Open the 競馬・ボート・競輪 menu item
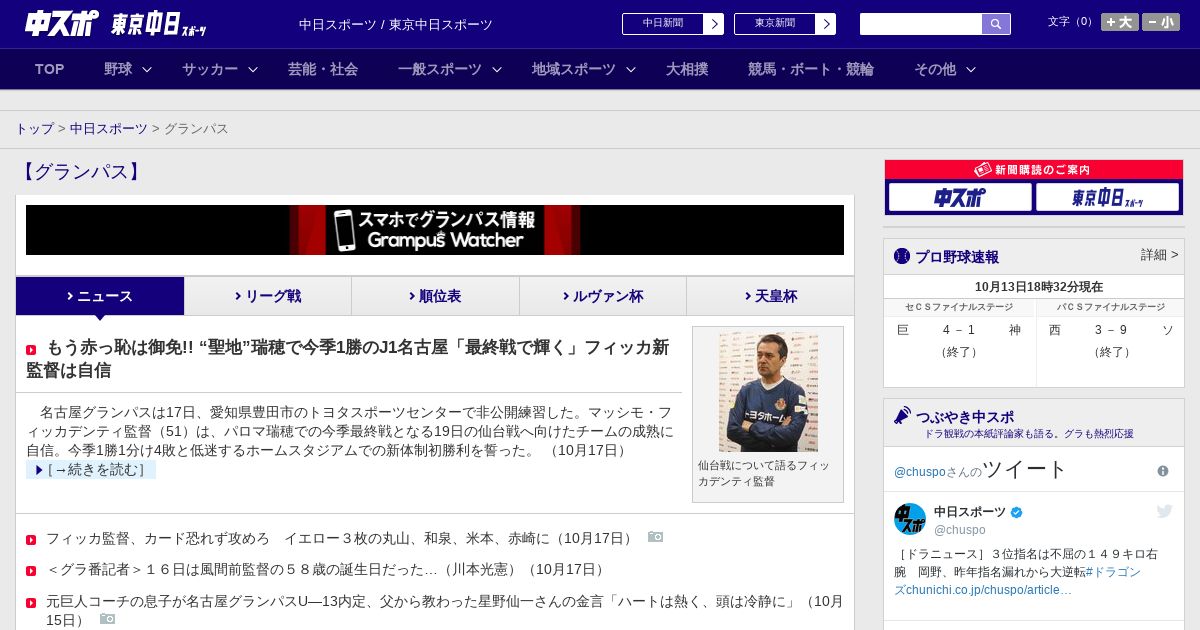The height and width of the screenshot is (630, 1200). click(x=811, y=69)
